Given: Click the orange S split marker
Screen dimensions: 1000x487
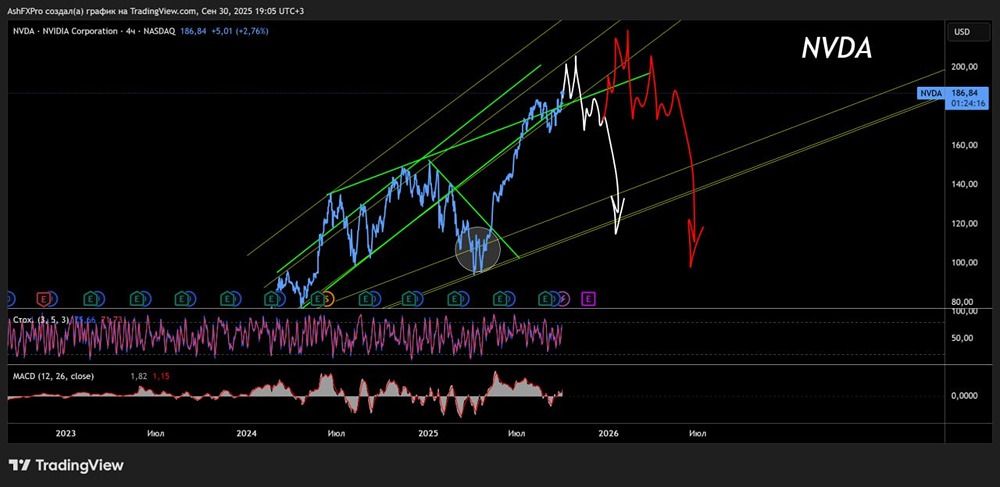Looking at the screenshot, I should click(327, 298).
